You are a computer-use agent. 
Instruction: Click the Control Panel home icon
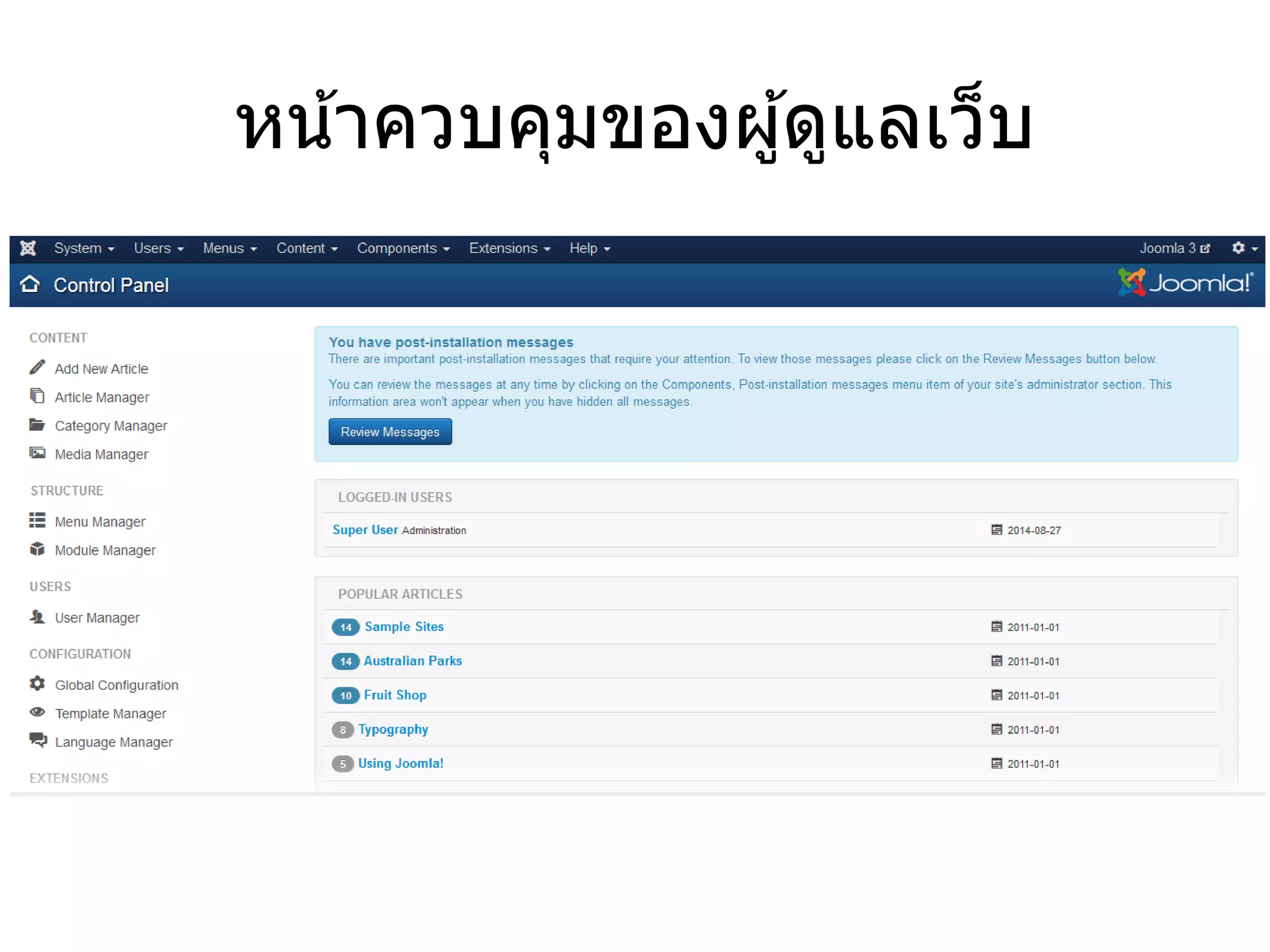point(30,284)
